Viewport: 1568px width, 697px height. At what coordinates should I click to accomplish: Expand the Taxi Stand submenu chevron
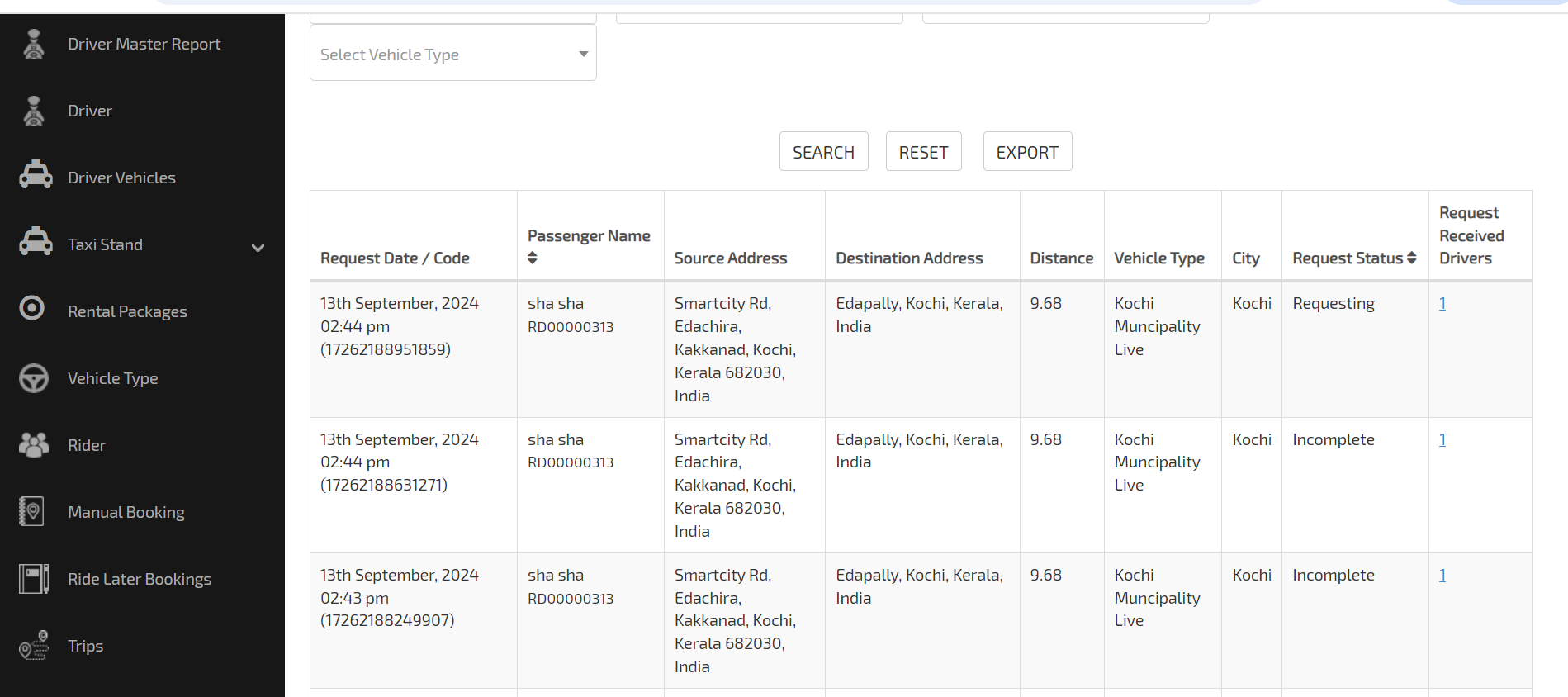258,247
